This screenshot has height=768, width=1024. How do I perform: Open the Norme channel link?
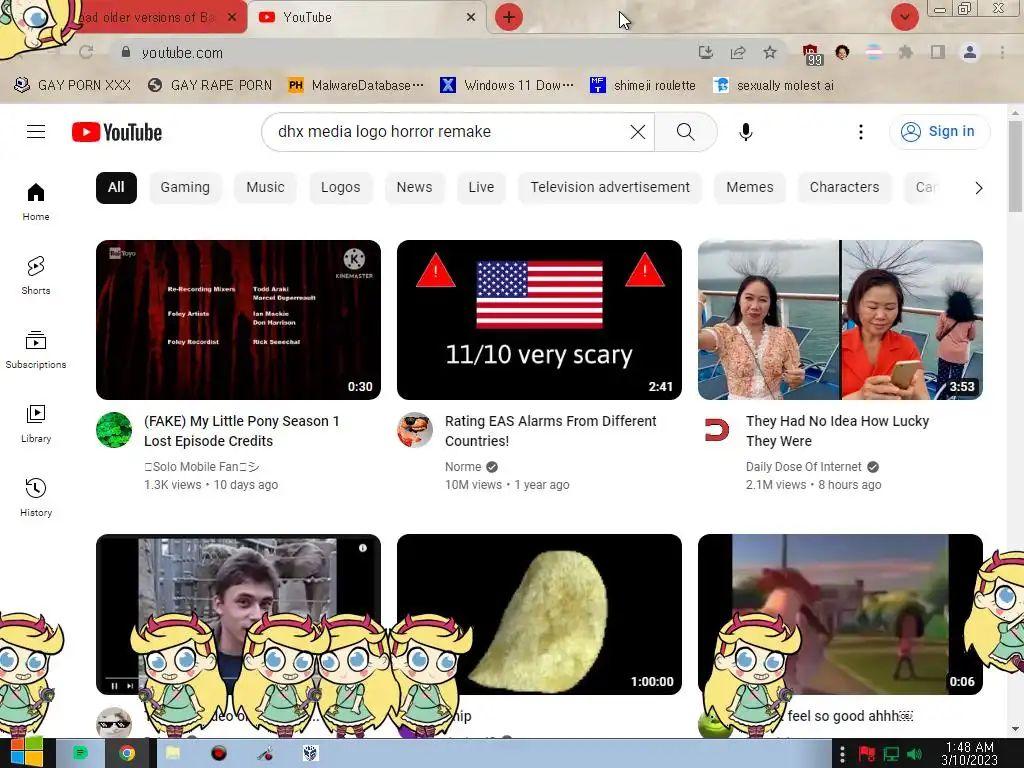coord(463,467)
